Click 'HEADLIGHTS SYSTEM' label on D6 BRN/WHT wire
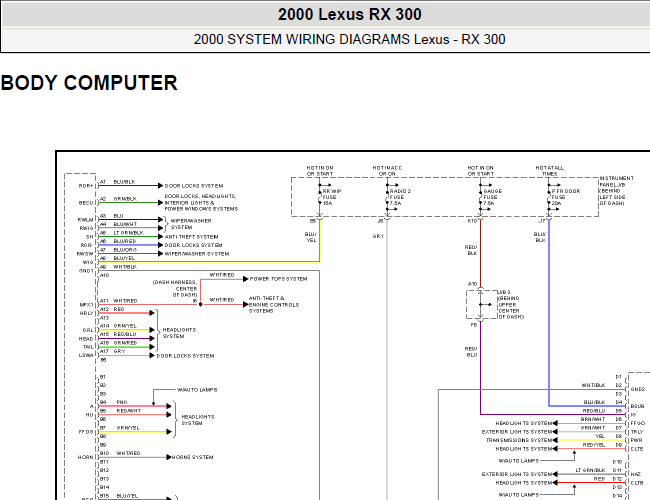 pos(524,423)
